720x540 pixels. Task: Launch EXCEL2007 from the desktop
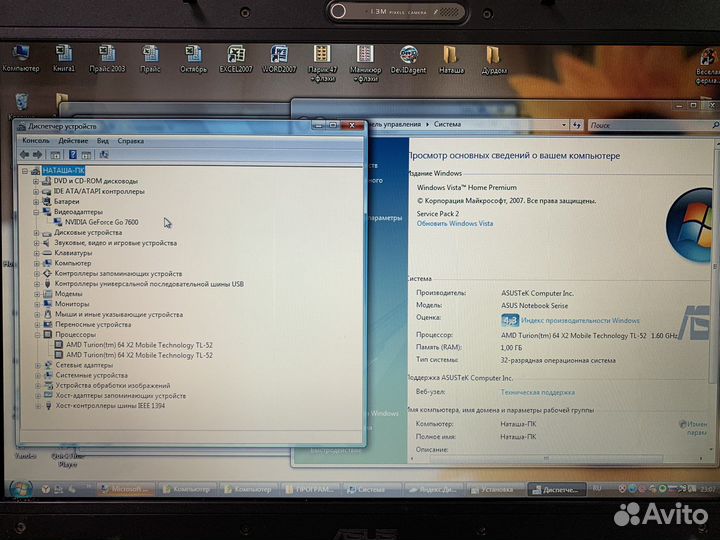click(x=236, y=59)
